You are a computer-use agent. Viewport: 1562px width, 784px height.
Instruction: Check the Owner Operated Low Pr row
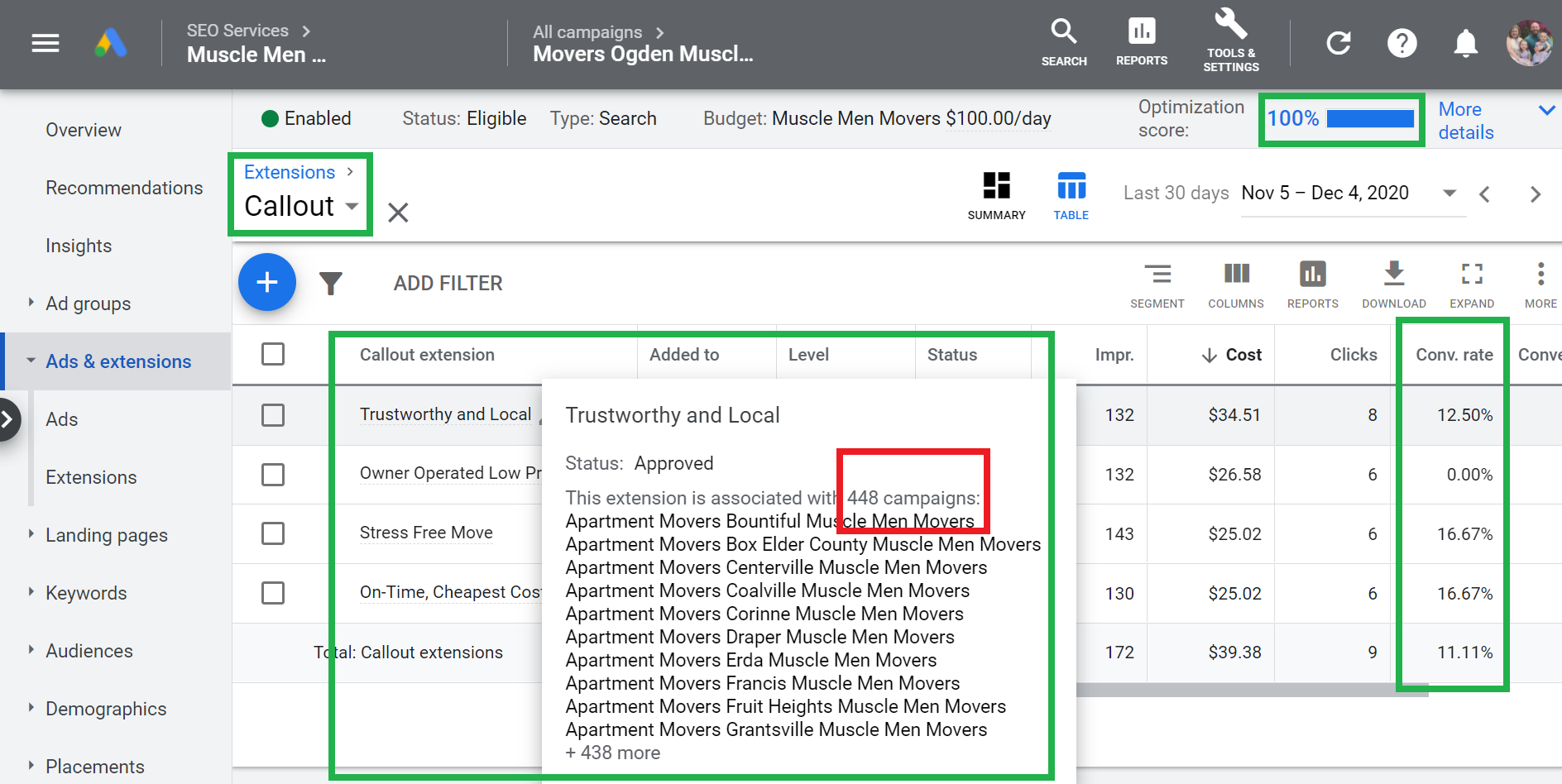(273, 475)
